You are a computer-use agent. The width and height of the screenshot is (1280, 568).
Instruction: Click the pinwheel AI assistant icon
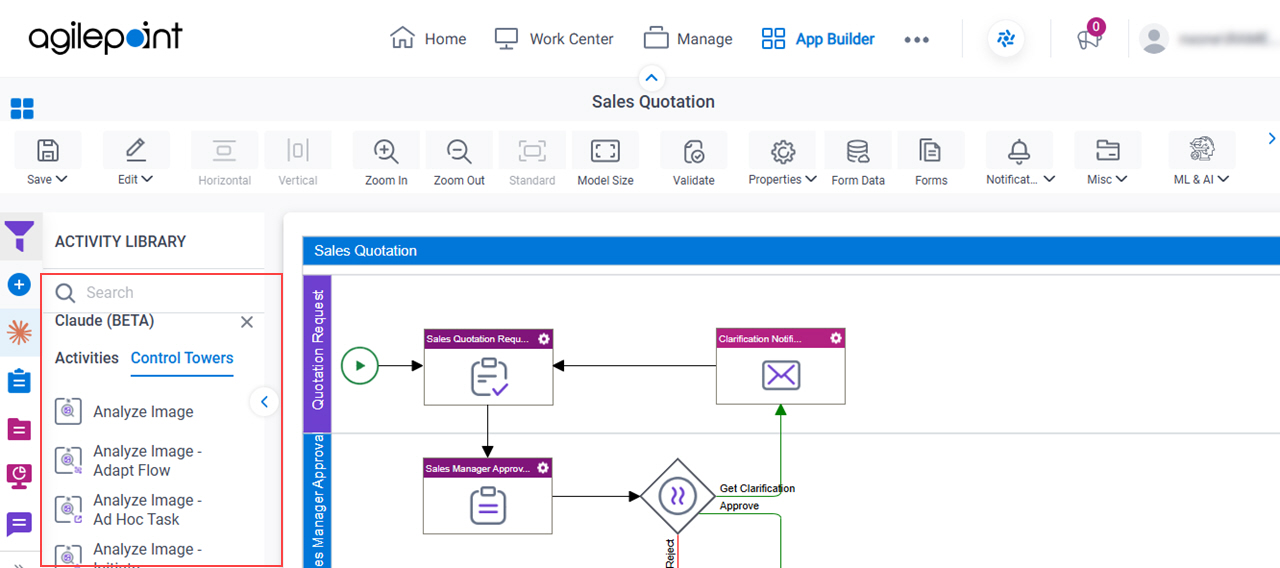[x=1006, y=39]
